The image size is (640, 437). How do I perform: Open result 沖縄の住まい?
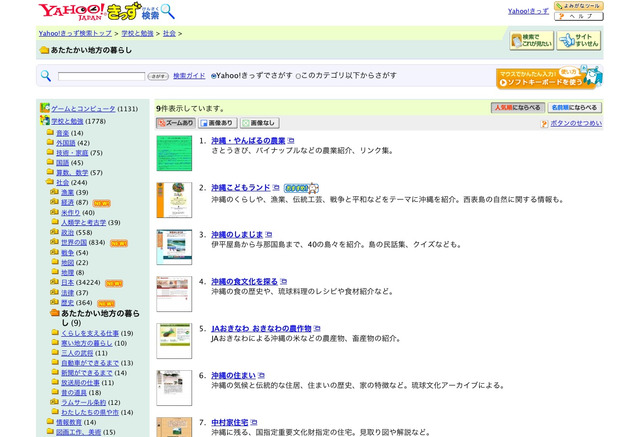(x=233, y=375)
